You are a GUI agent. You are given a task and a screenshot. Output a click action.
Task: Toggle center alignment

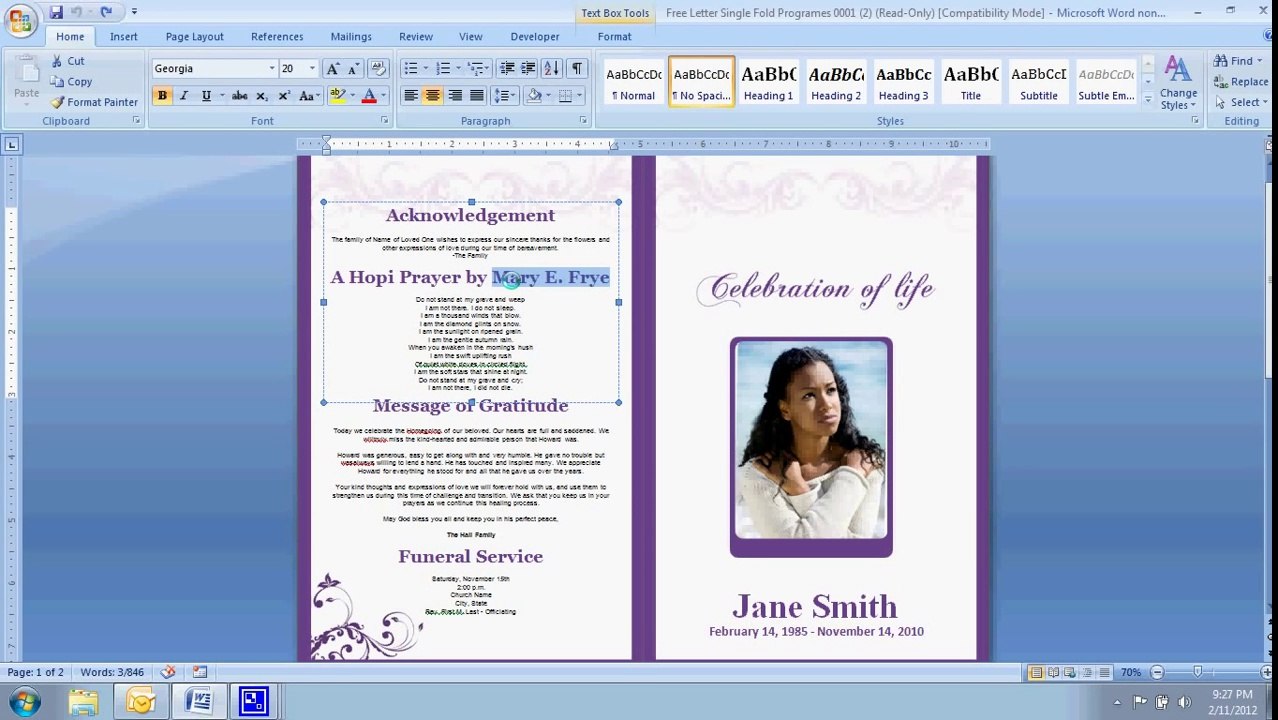point(432,96)
